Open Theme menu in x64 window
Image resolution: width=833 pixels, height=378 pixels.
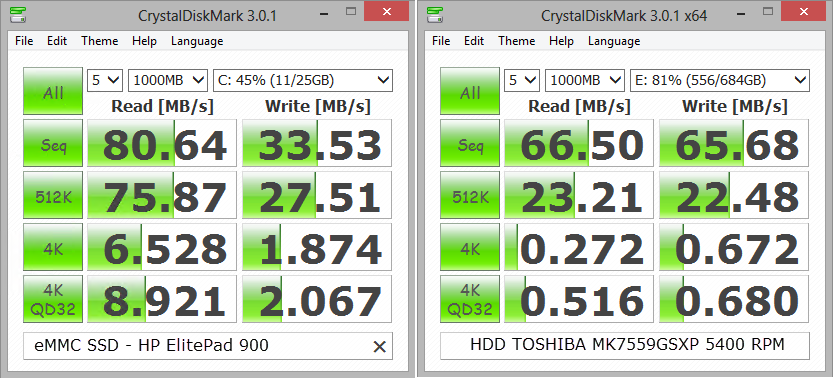[516, 41]
